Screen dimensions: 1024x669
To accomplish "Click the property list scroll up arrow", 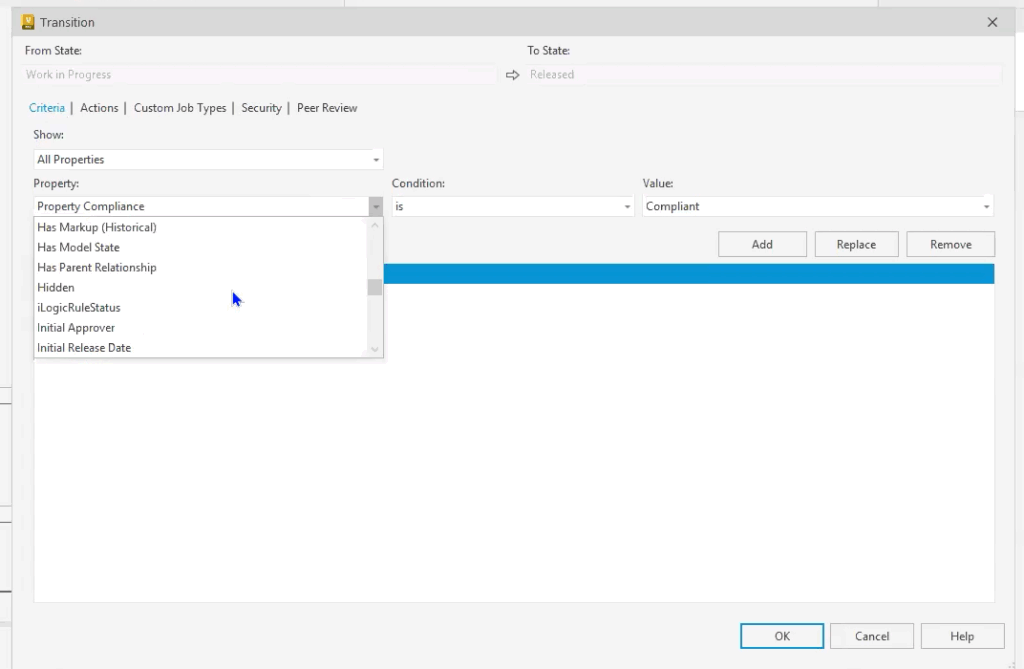I will point(375,225).
